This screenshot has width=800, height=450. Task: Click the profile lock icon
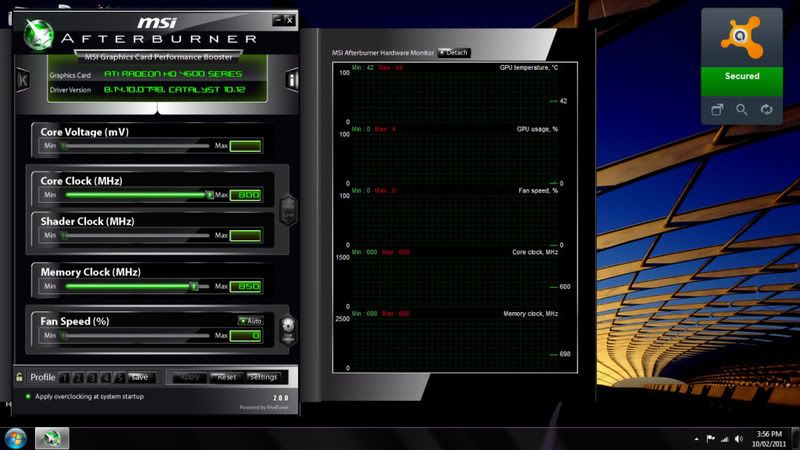[19, 377]
